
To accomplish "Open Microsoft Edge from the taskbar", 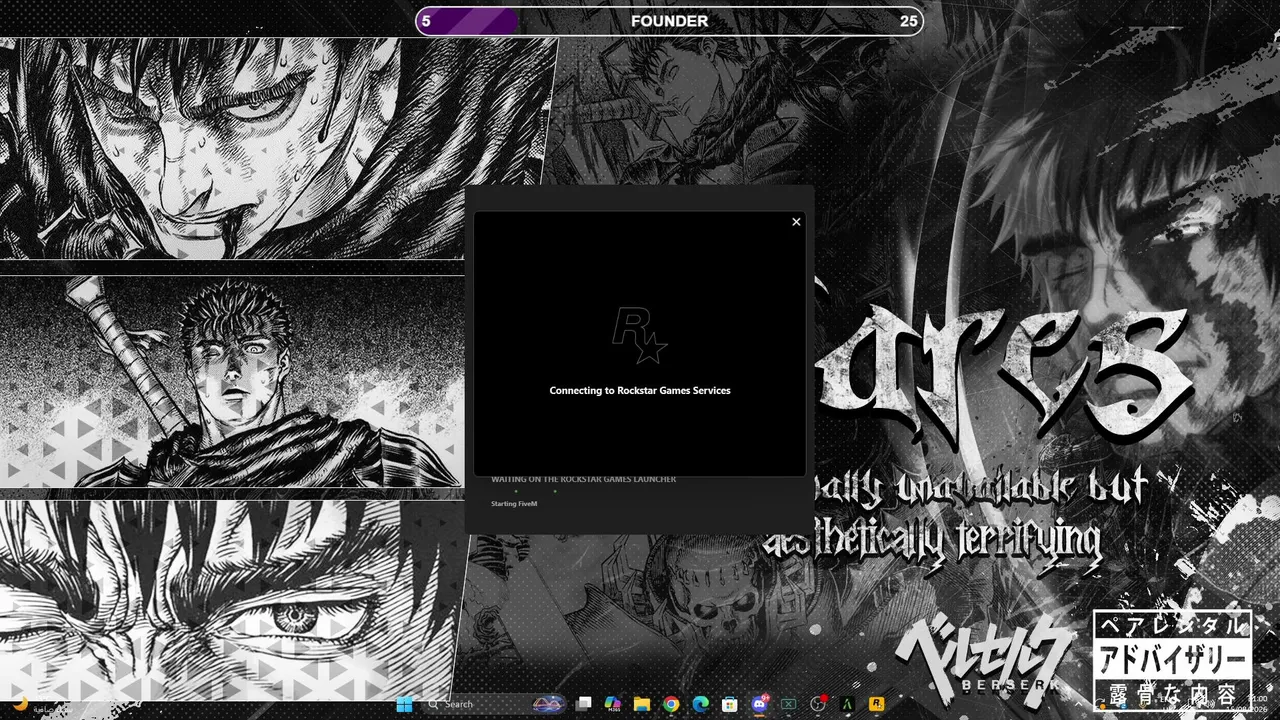I will pos(701,704).
